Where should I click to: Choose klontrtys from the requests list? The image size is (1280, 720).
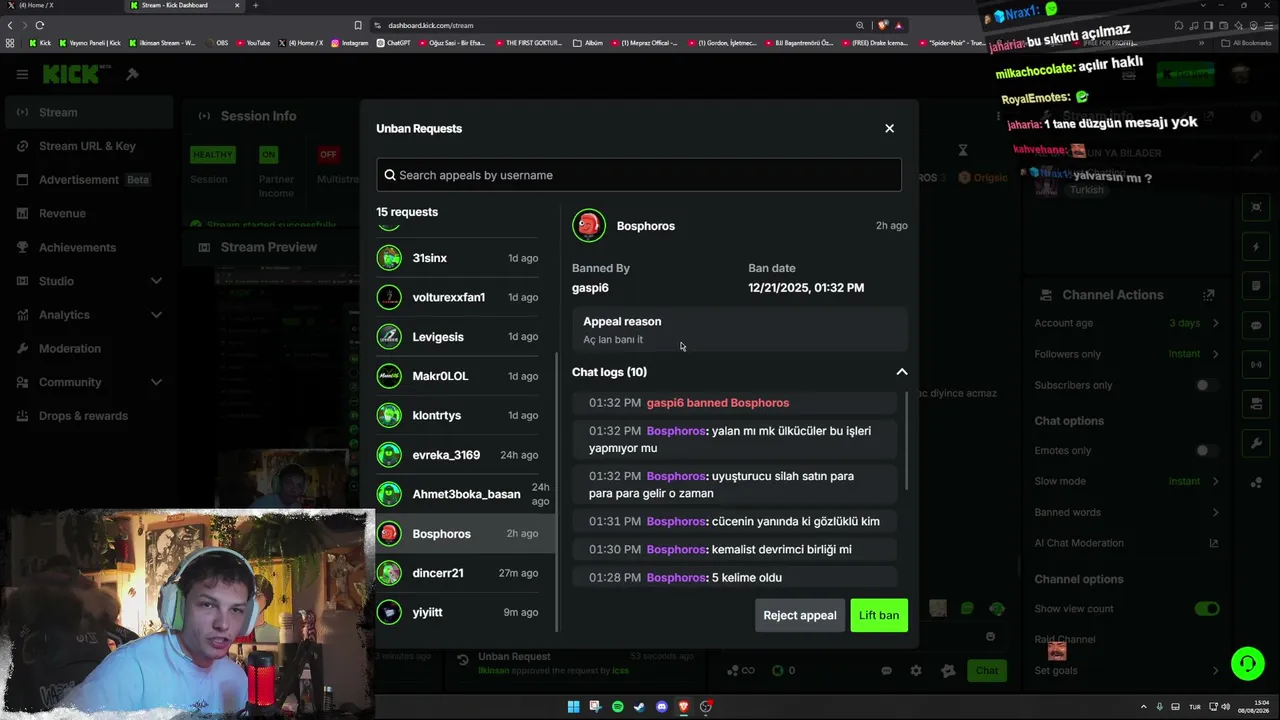[x=458, y=415]
